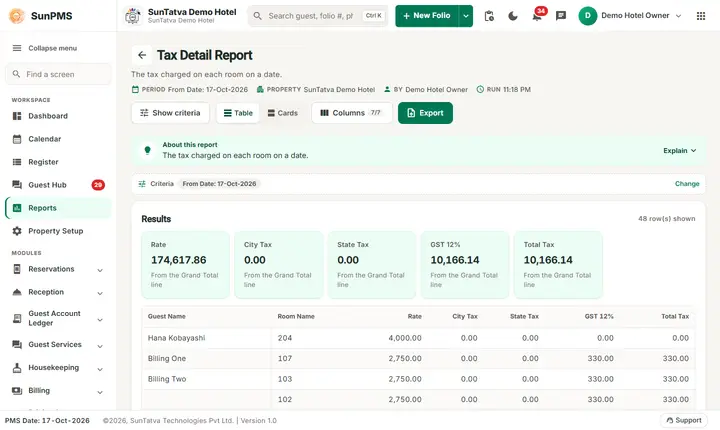Toggle dark mode moon icon

pyautogui.click(x=513, y=16)
